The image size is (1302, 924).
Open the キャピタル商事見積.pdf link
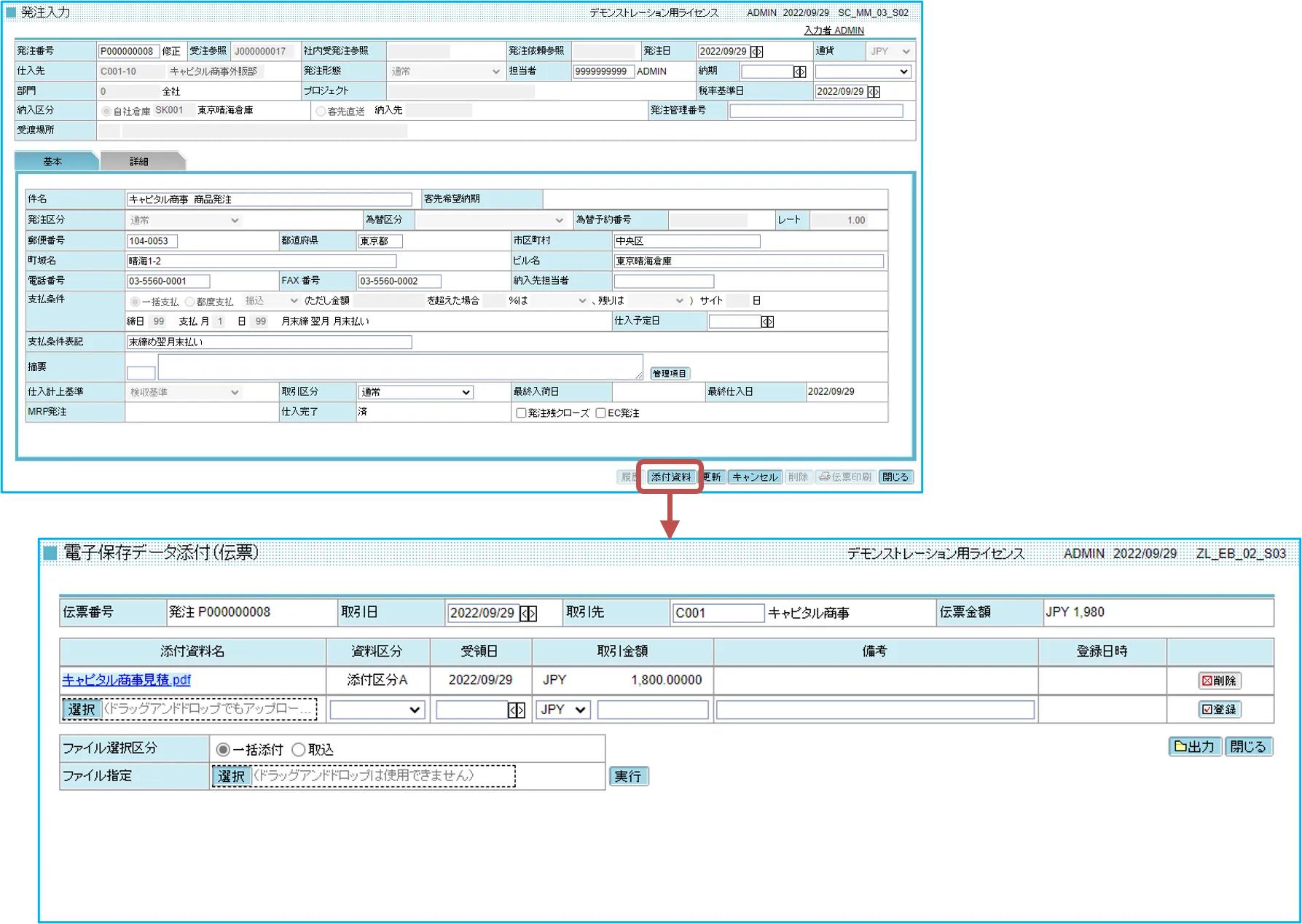(x=127, y=680)
